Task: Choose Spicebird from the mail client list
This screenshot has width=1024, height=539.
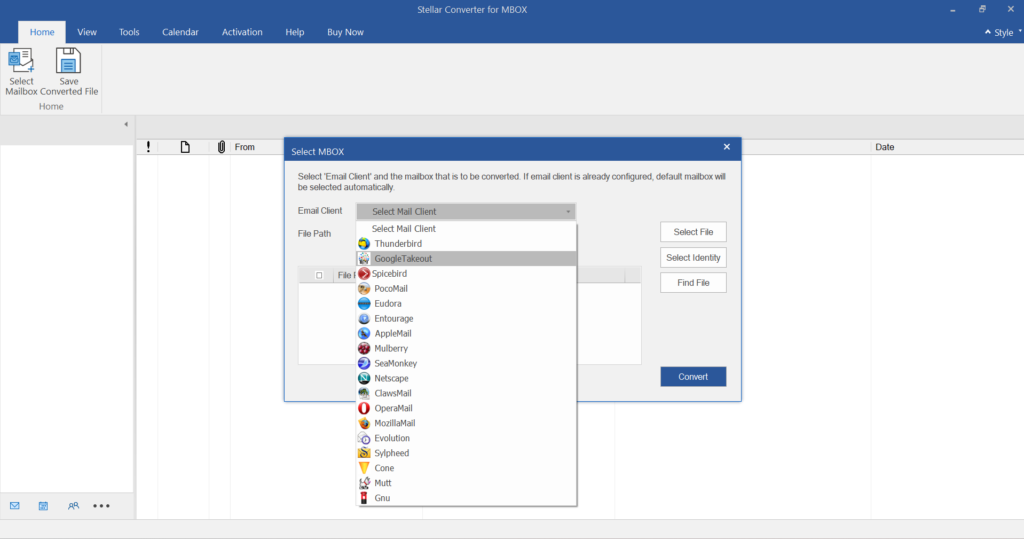Action: point(466,274)
